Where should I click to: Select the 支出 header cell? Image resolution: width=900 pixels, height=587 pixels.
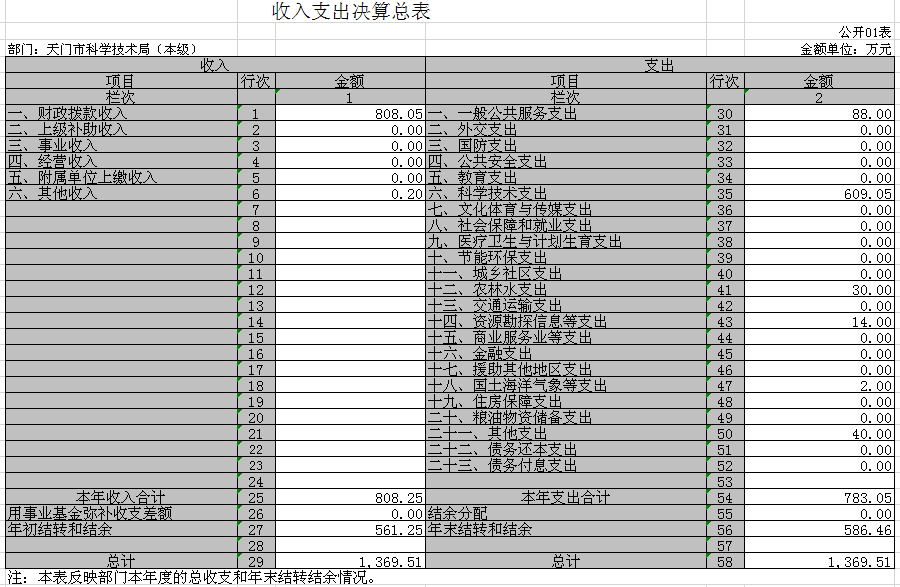click(660, 65)
